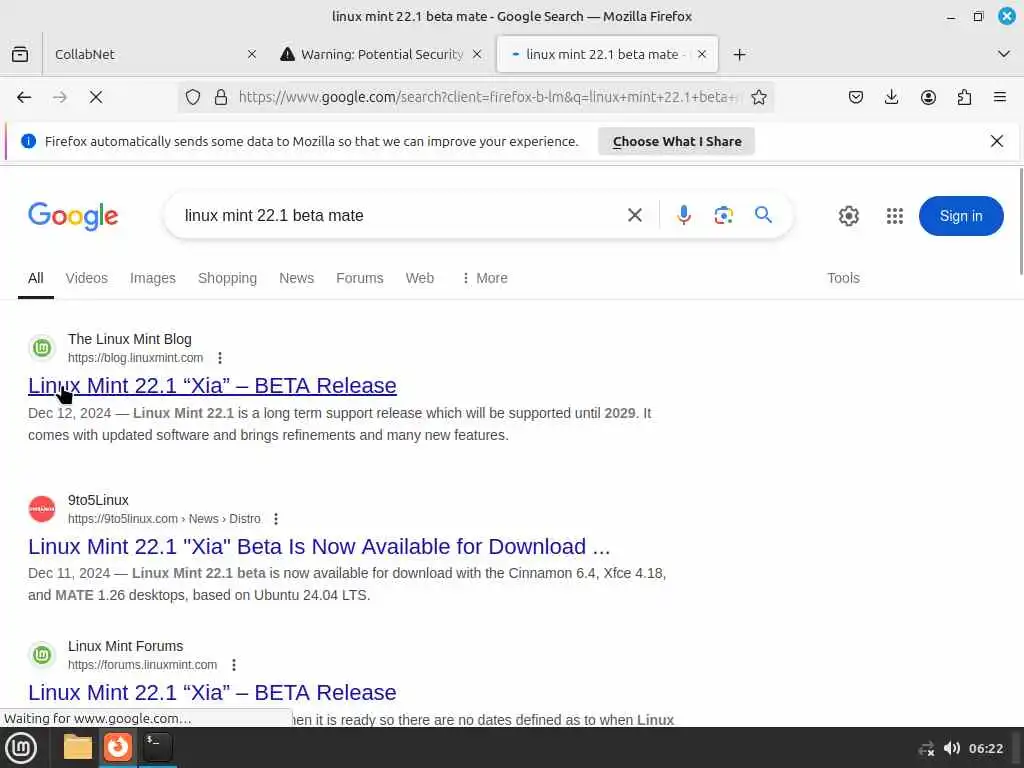Expand the list all tabs chevron
The image size is (1024, 768).
coord(1004,54)
